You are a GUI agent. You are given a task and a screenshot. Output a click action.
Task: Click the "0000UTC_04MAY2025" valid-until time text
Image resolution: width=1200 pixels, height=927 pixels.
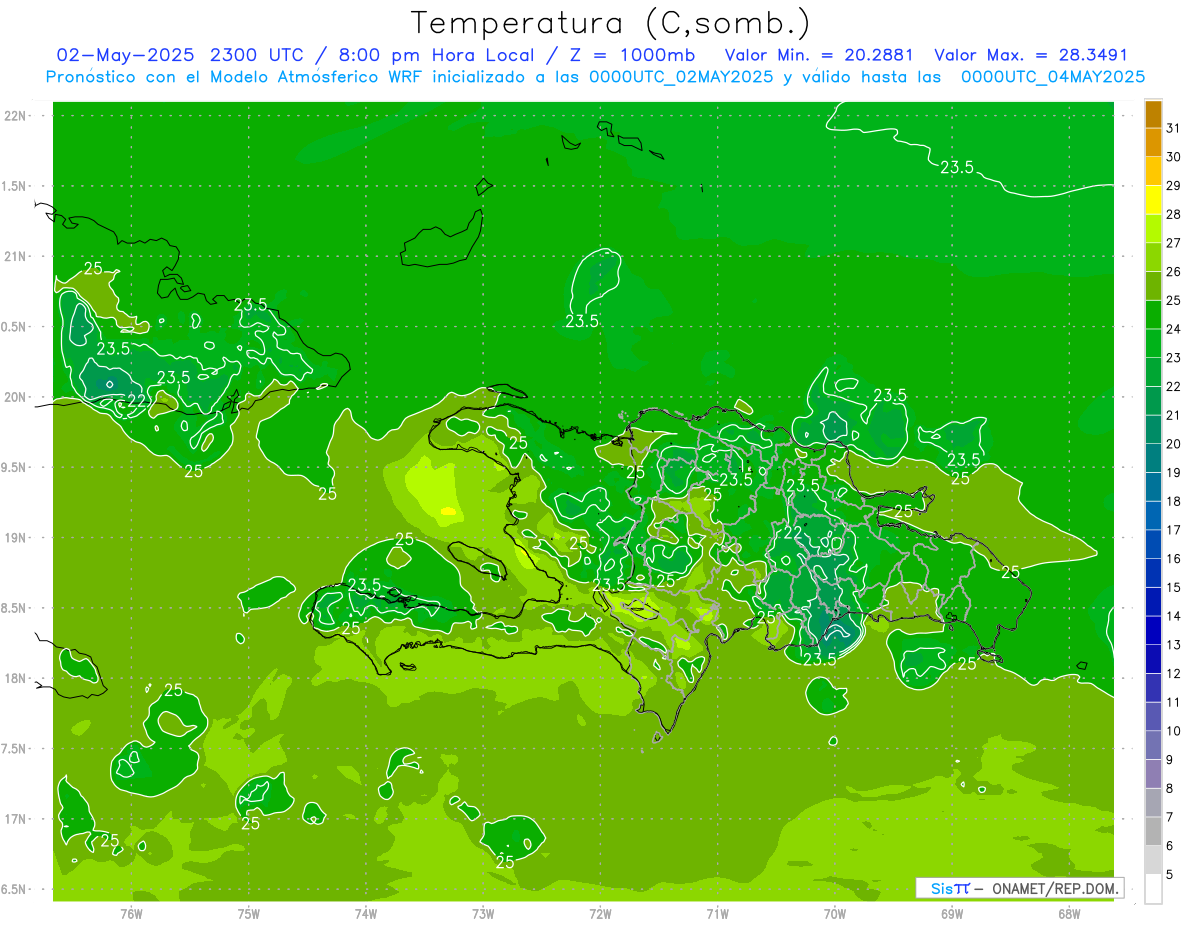1053,77
